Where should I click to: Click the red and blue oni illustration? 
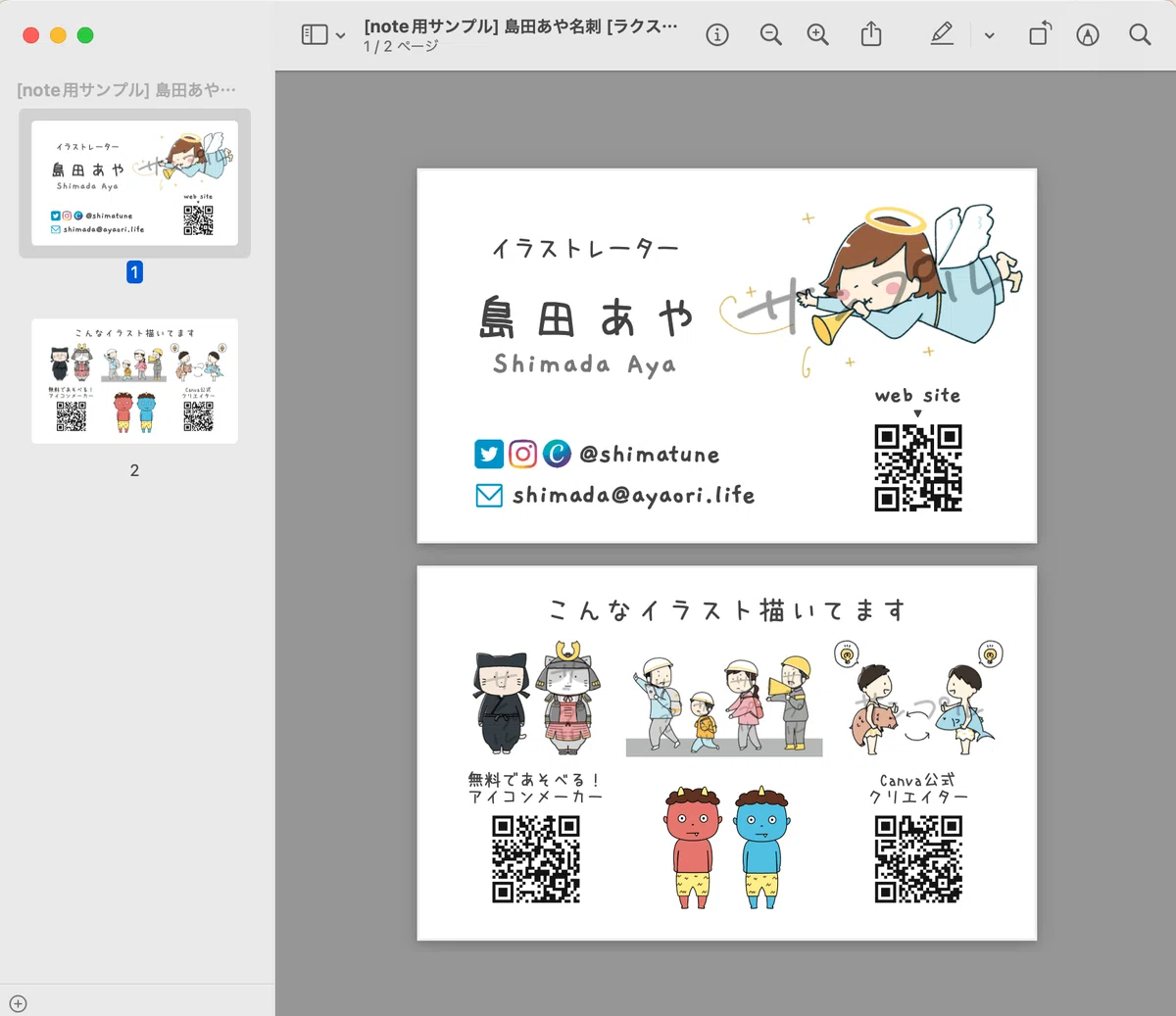(x=726, y=847)
